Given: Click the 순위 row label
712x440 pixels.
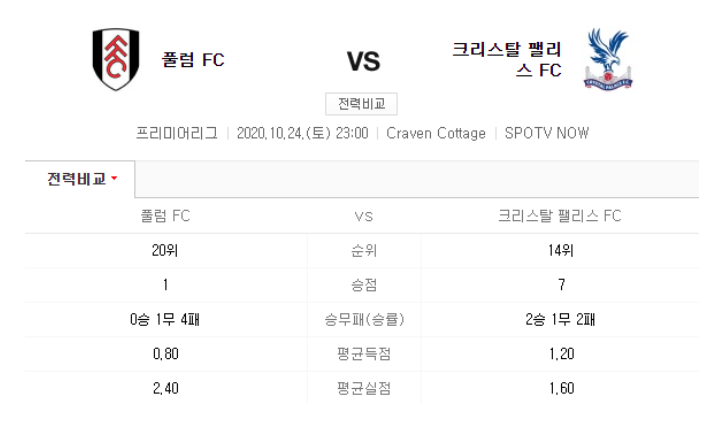Looking at the screenshot, I should (364, 251).
